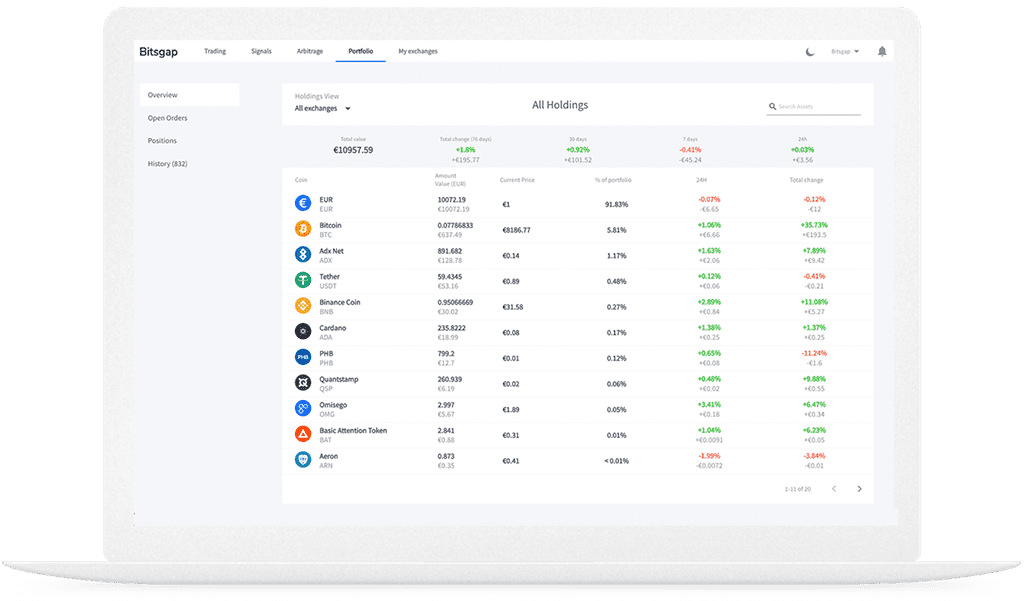Click Bitcoin coin icon

303,229
